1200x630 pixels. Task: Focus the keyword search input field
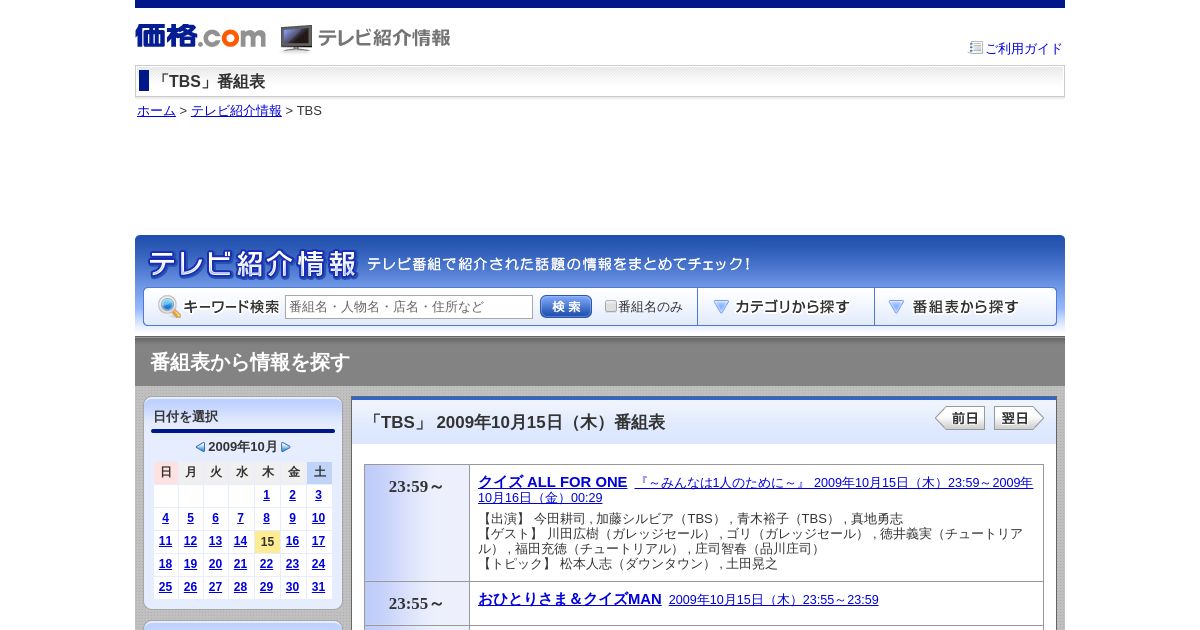409,307
